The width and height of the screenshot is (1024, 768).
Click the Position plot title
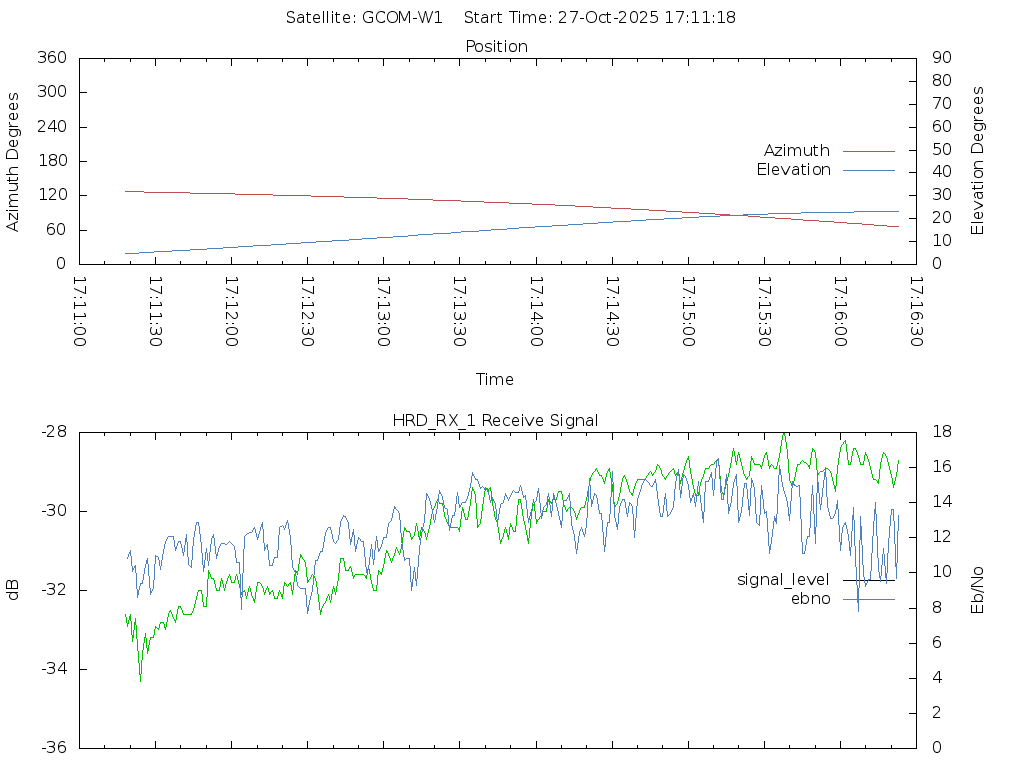tap(496, 47)
